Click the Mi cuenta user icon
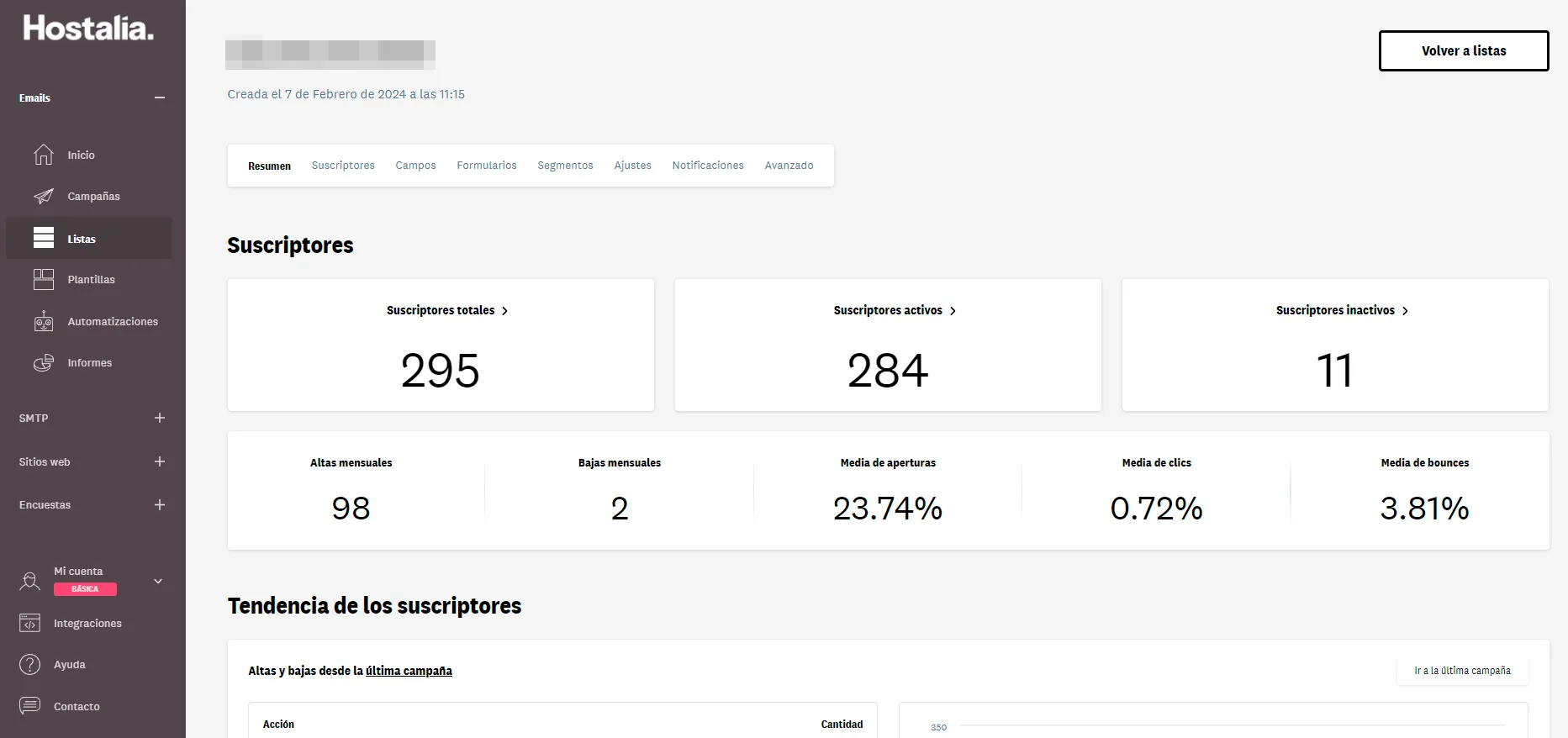 (x=29, y=581)
